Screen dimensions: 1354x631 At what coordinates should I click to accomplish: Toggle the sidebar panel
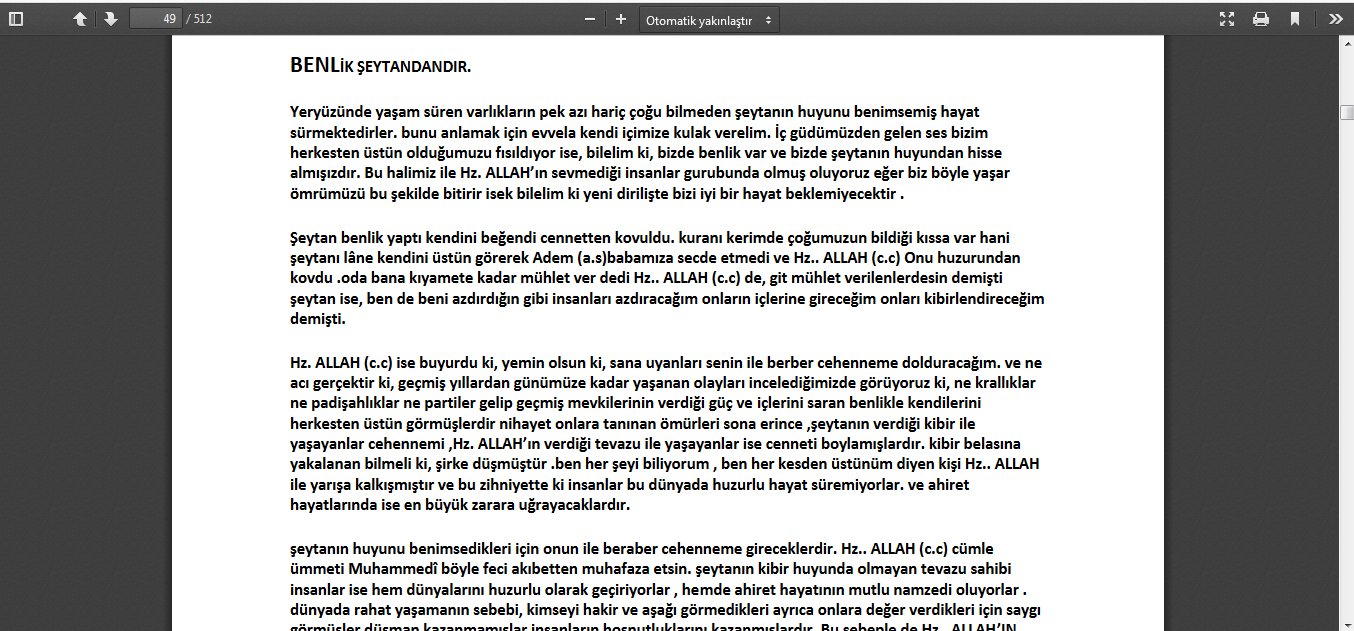coord(15,19)
